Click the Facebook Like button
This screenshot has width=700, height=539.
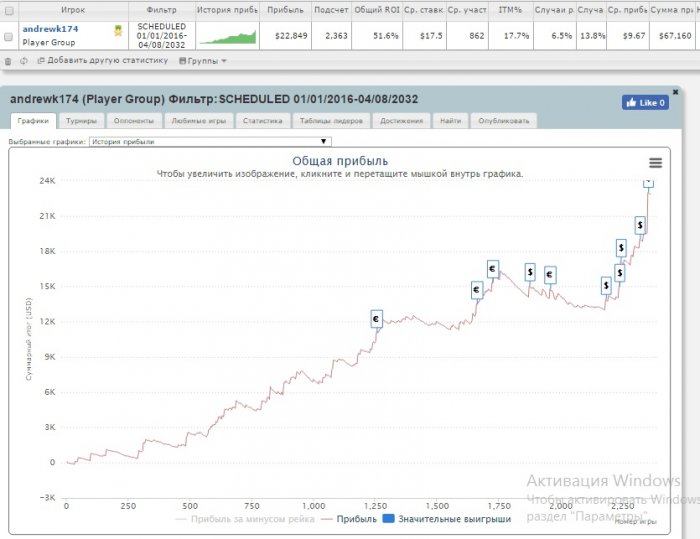tap(645, 102)
